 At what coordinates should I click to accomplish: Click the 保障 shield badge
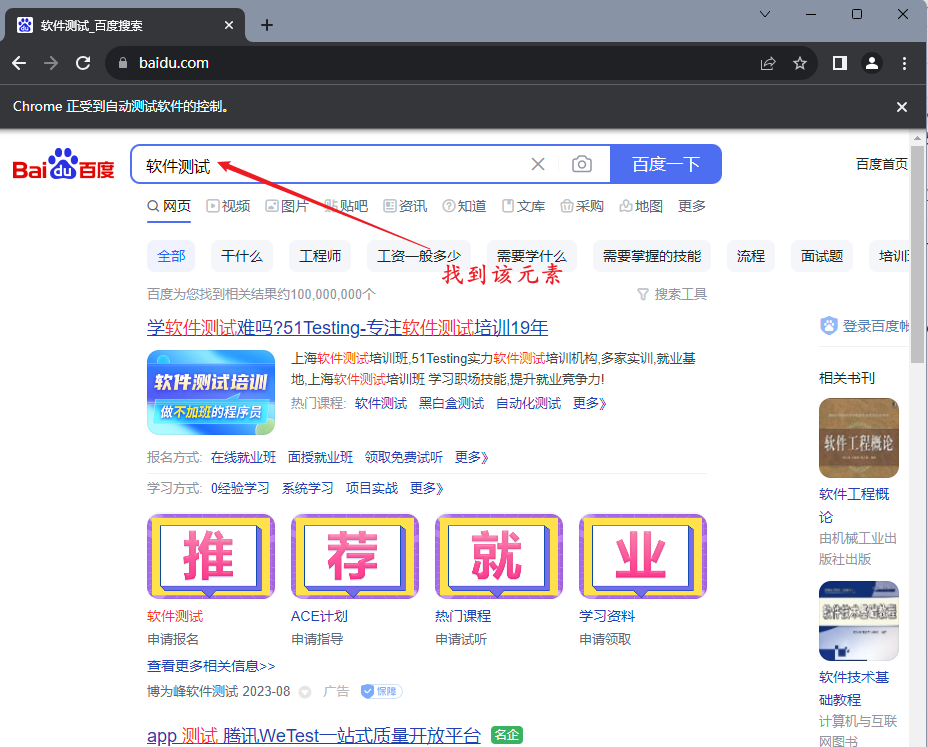(382, 691)
